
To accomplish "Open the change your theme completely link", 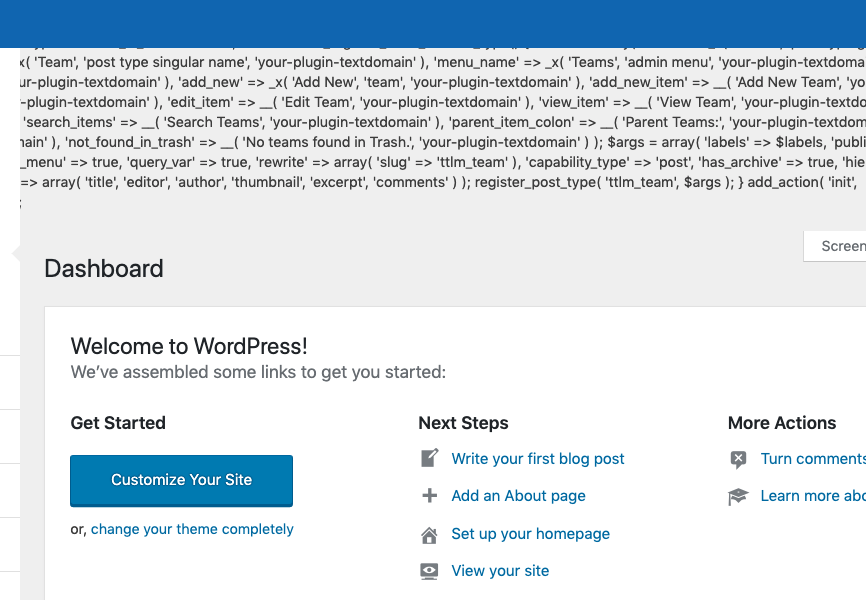I will (192, 529).
